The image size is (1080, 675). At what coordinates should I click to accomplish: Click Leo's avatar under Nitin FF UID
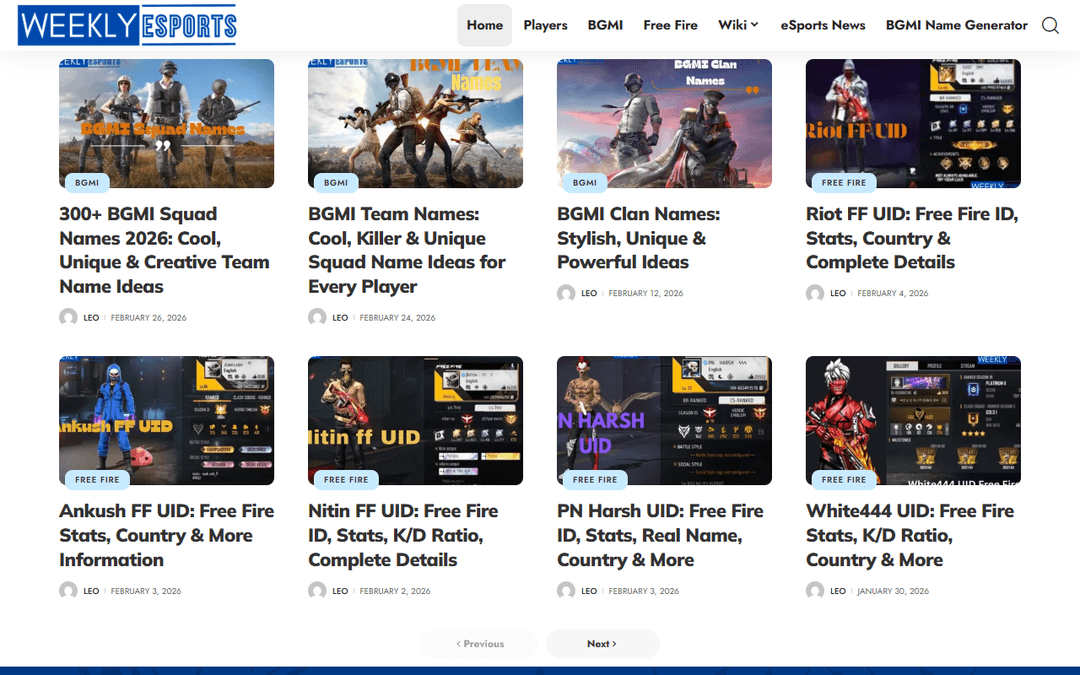[x=317, y=591]
